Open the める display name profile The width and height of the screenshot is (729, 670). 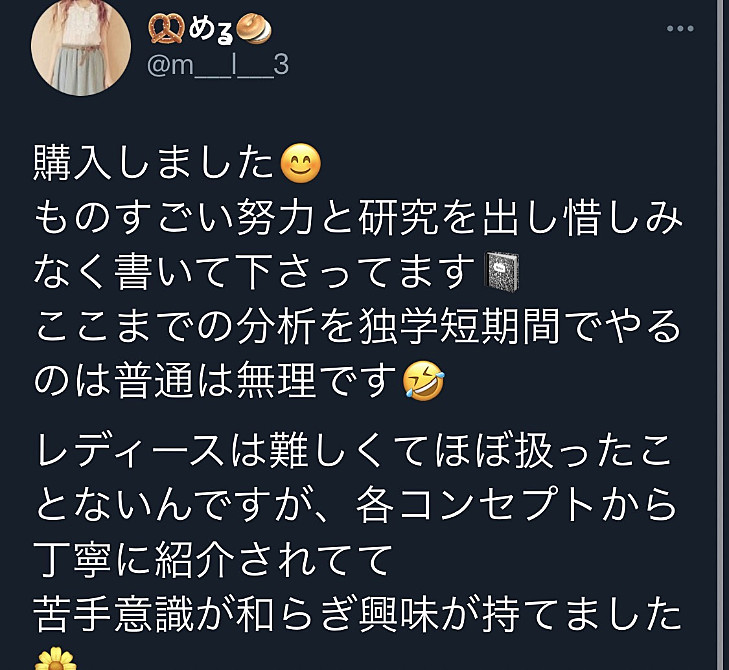210,29
